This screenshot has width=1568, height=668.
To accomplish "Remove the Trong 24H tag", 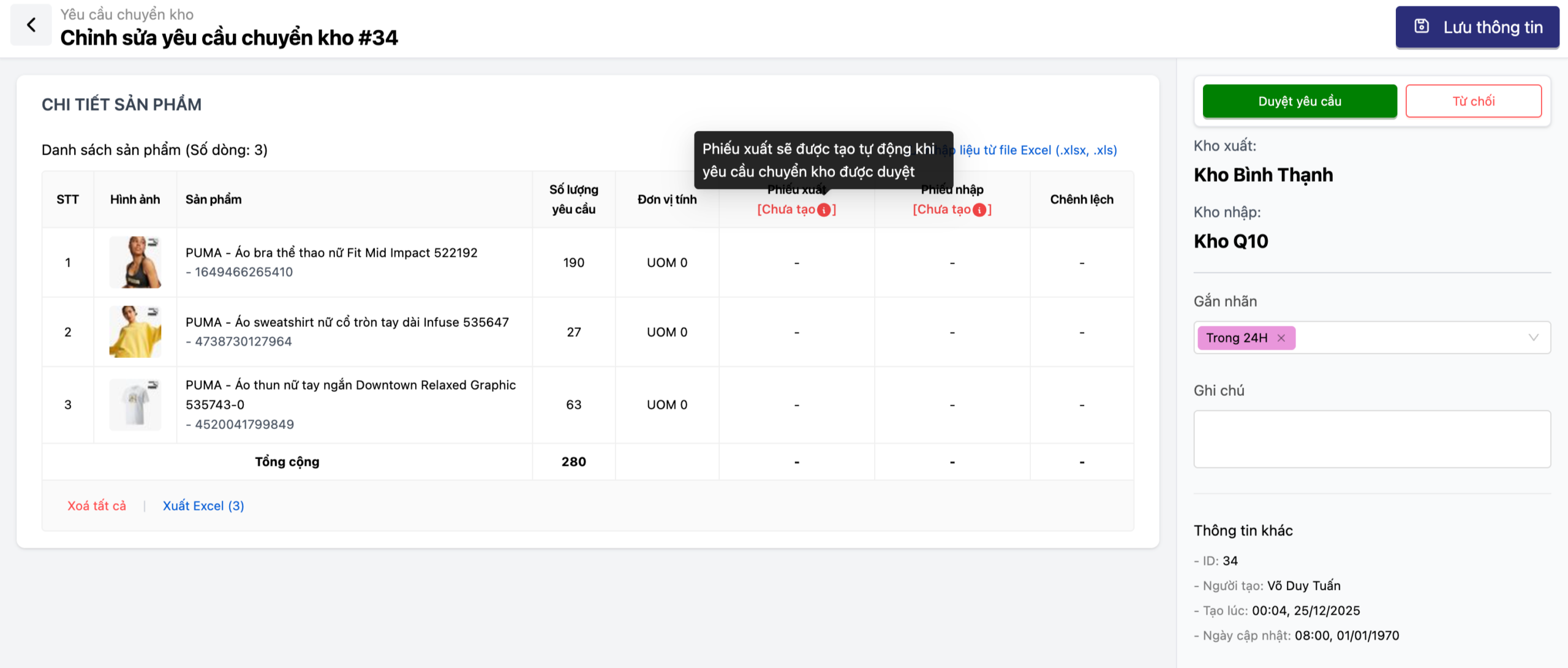I will [x=1281, y=338].
